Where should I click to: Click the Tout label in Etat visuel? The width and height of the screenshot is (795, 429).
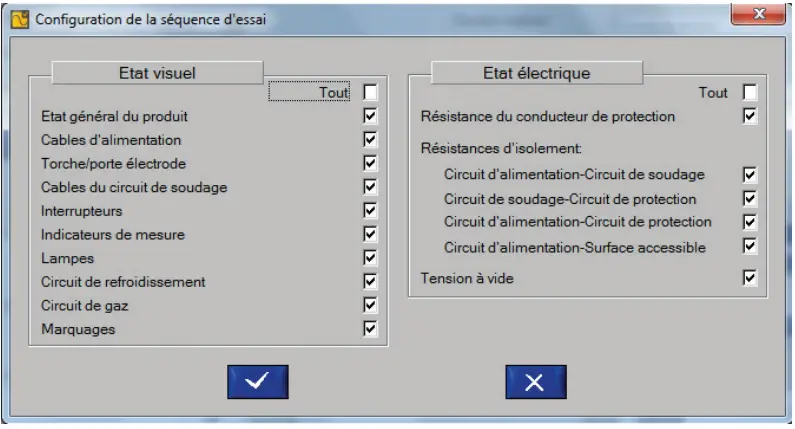pyautogui.click(x=334, y=92)
